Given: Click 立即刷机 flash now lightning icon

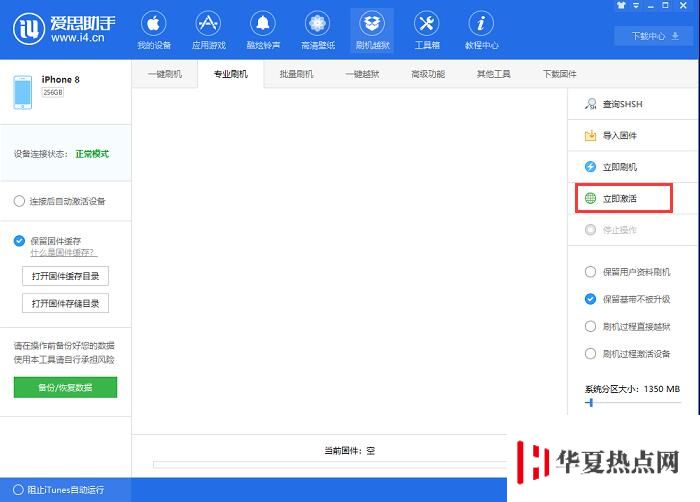Looking at the screenshot, I should 590,167.
